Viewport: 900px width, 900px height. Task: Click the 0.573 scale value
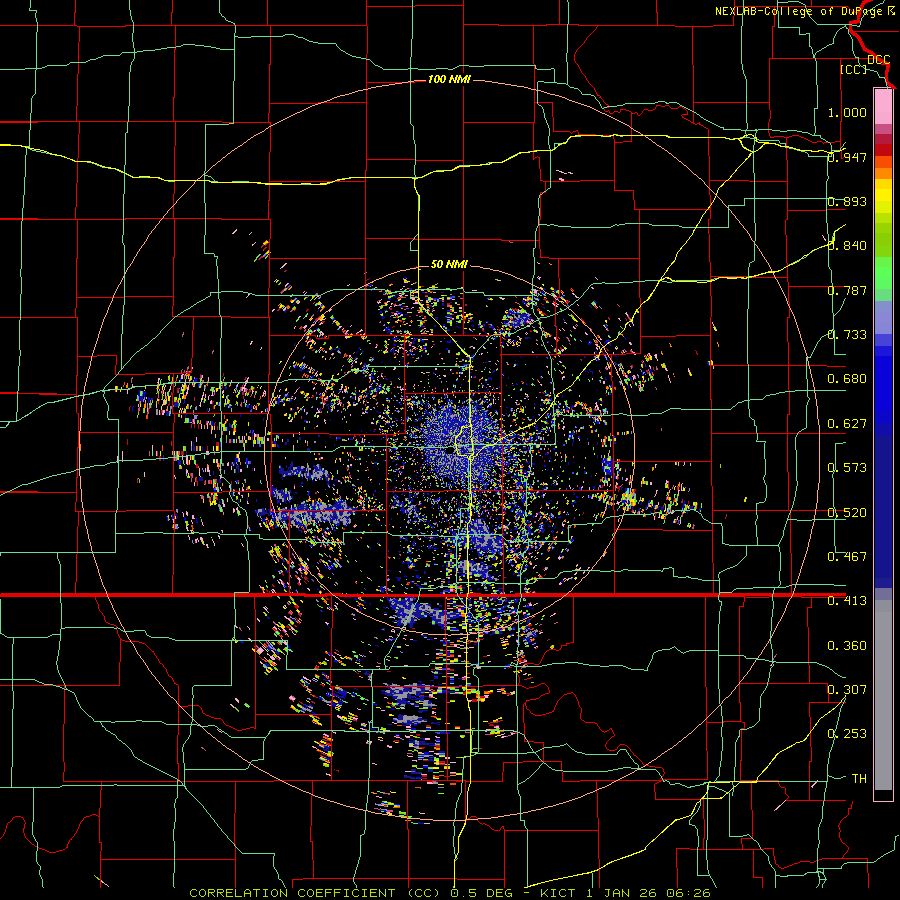(847, 468)
